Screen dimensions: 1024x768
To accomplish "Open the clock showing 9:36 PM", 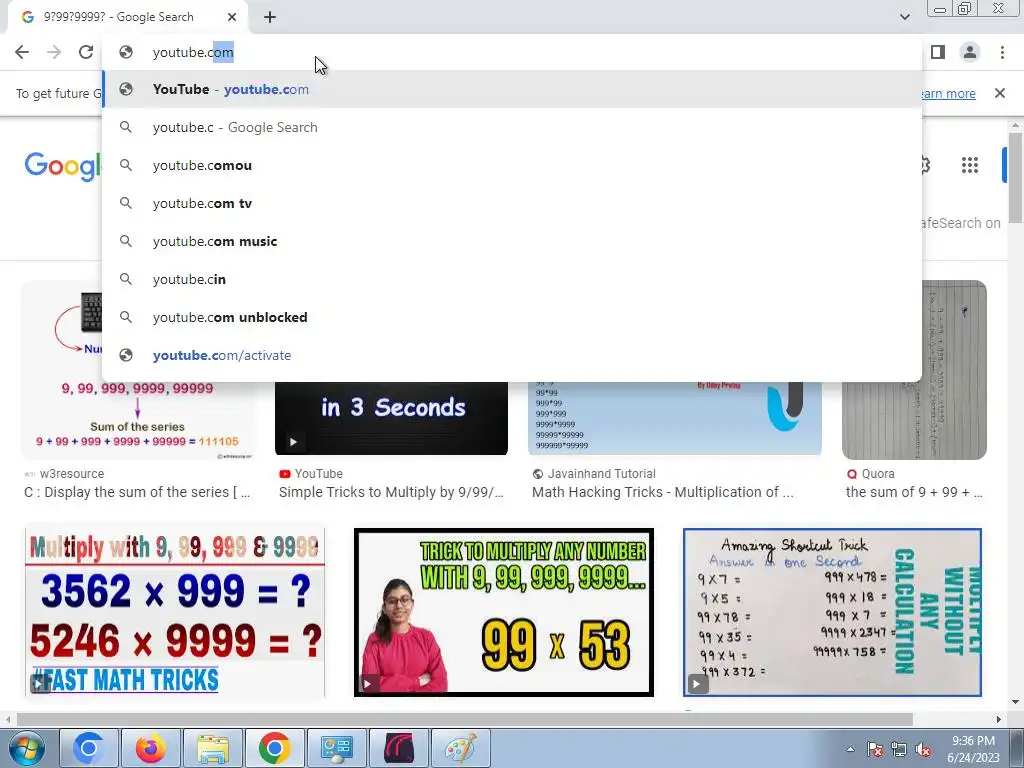I will tap(973, 749).
